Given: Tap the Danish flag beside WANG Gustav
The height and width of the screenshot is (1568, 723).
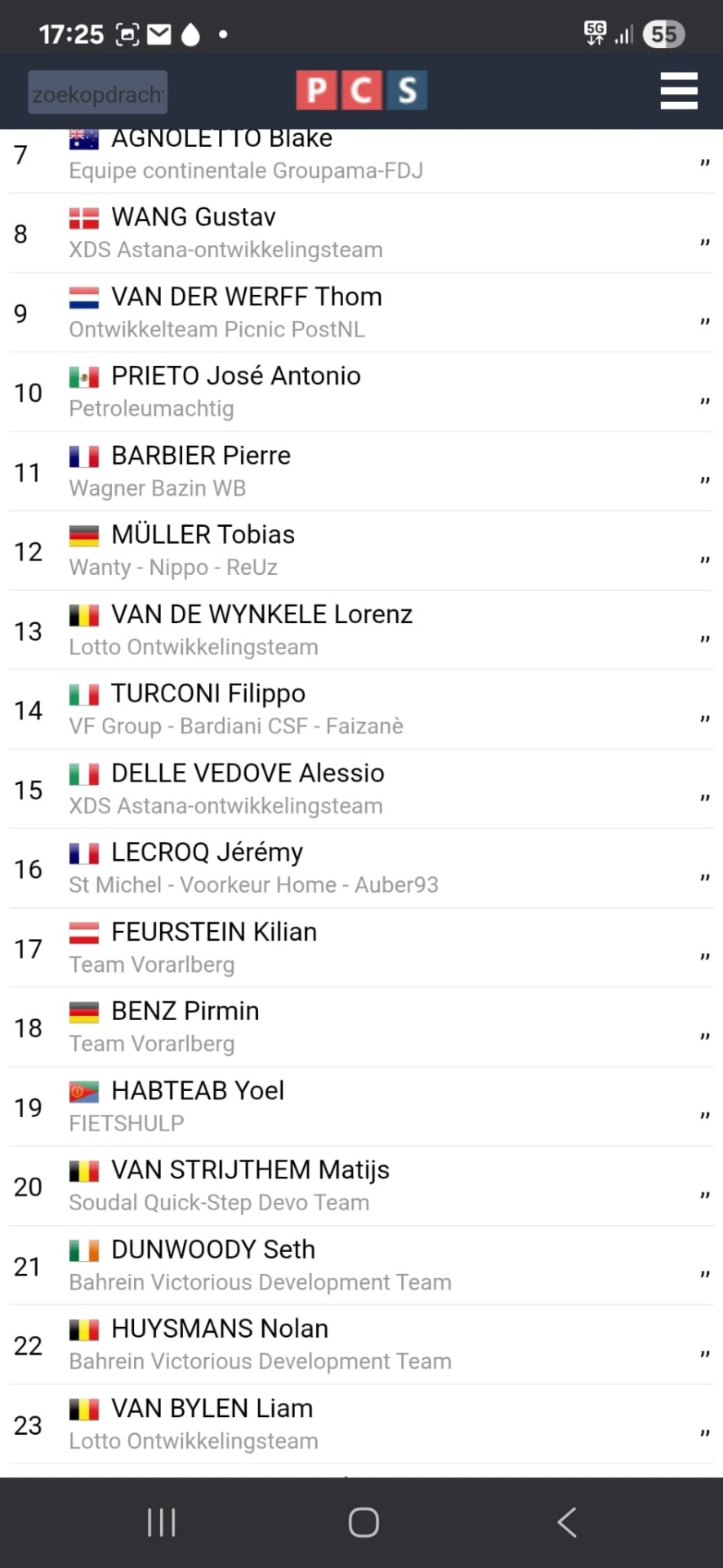Looking at the screenshot, I should point(83,218).
